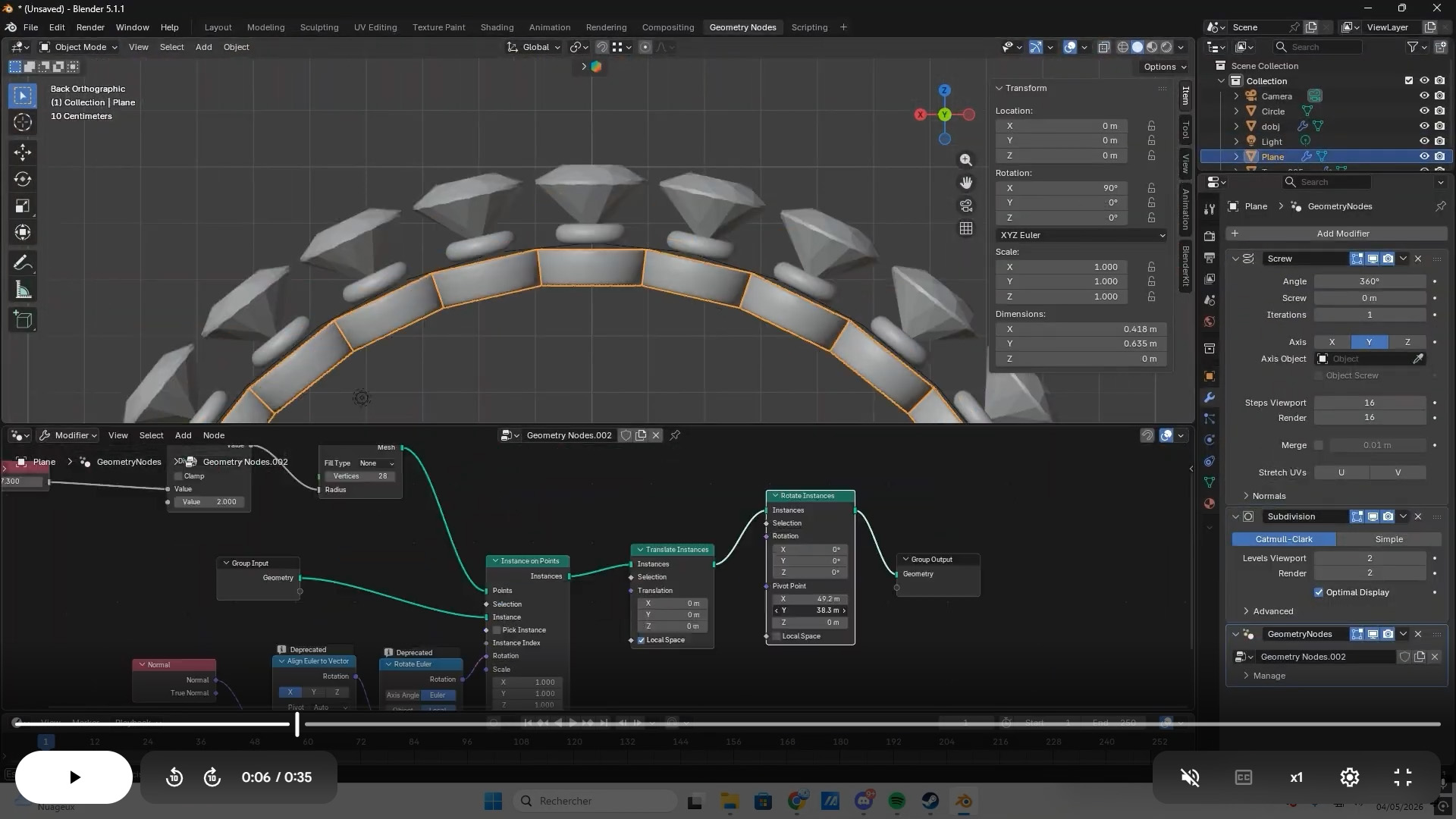Select the Annotate tool
Viewport: 1456px width, 819px height.
pos(23,263)
